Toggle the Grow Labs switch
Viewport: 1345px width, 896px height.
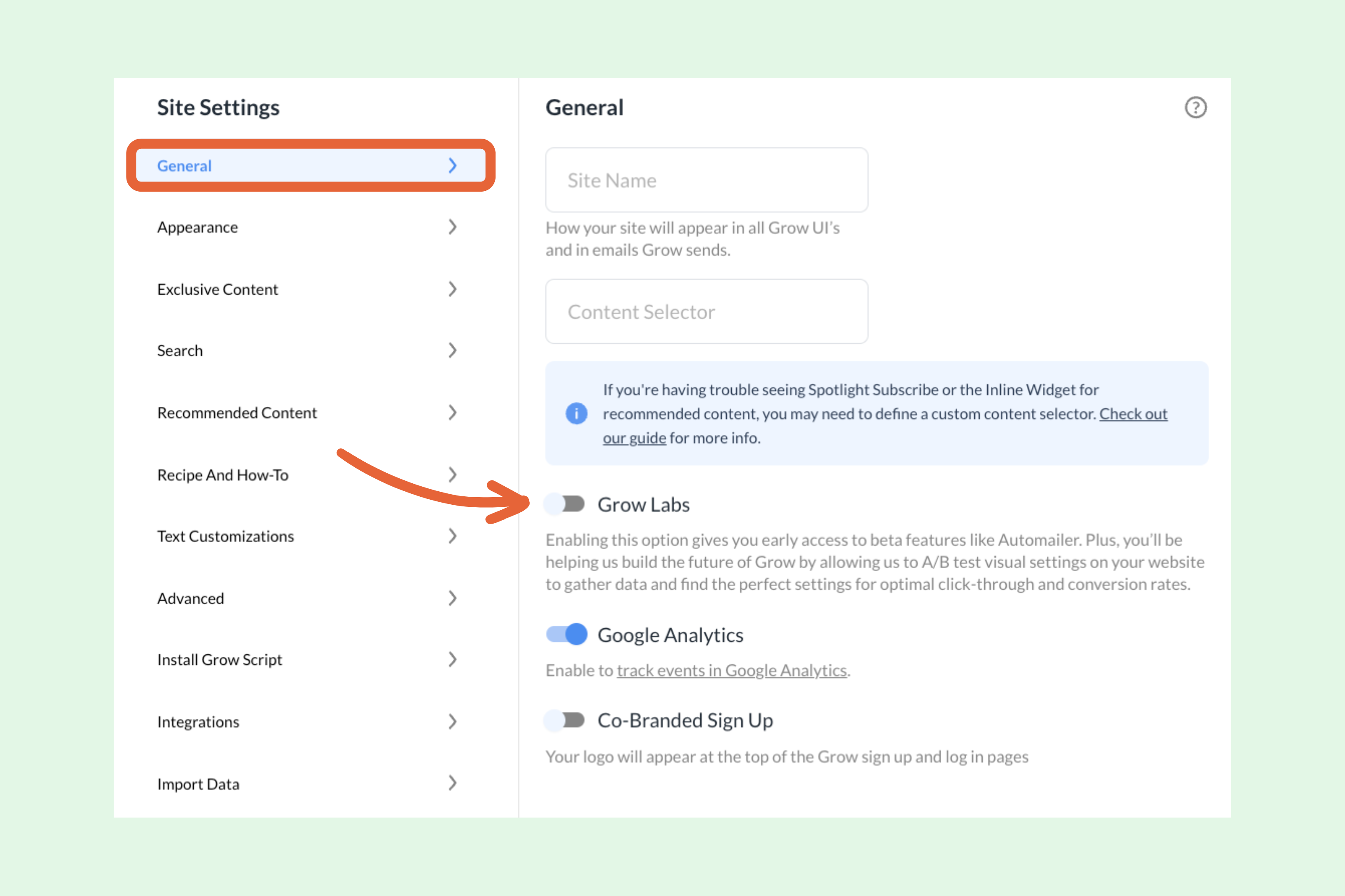coord(564,504)
